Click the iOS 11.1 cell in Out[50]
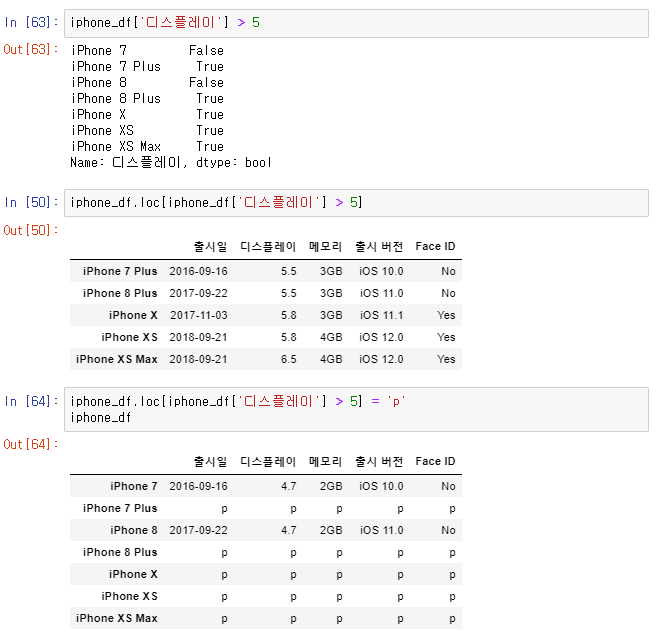This screenshot has width=660, height=639. coord(381,315)
